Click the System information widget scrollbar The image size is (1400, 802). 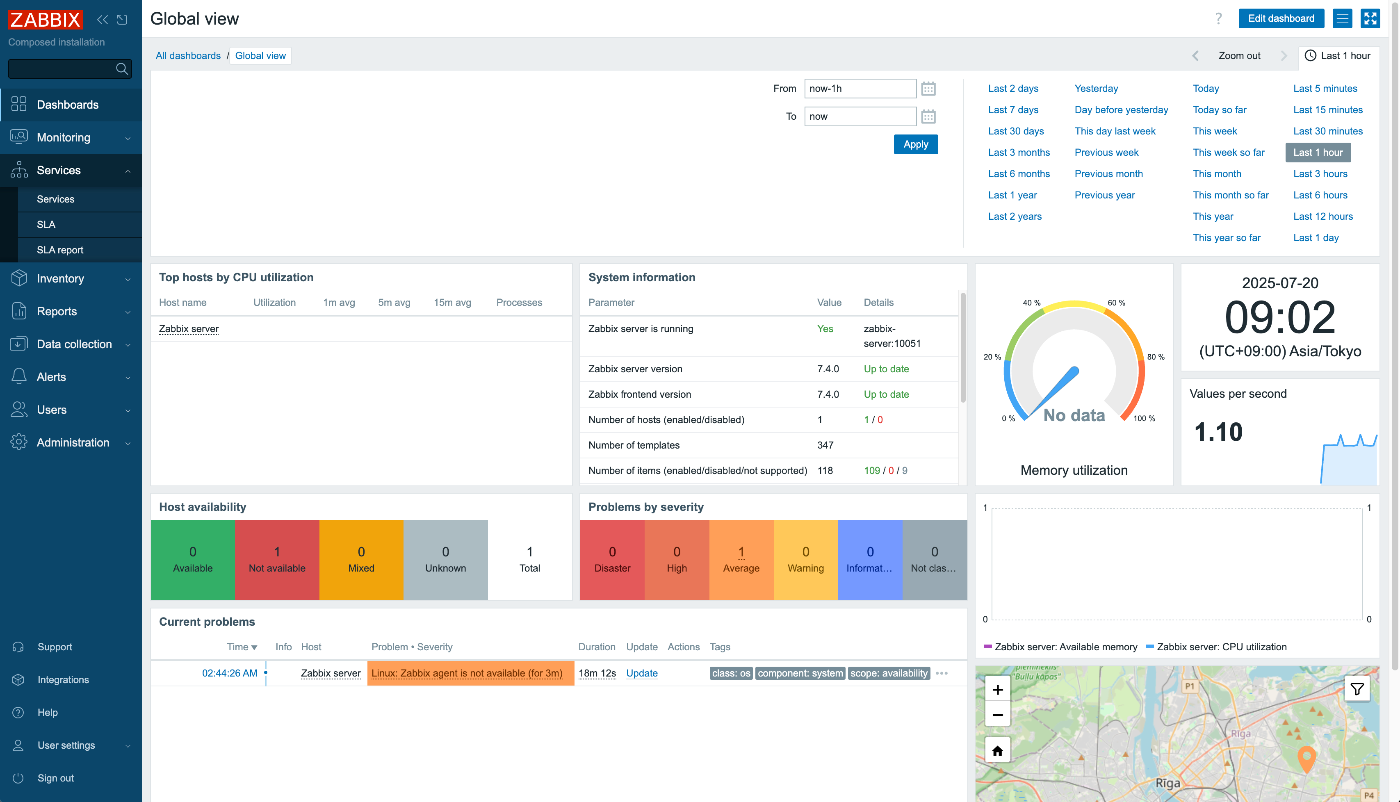(963, 347)
